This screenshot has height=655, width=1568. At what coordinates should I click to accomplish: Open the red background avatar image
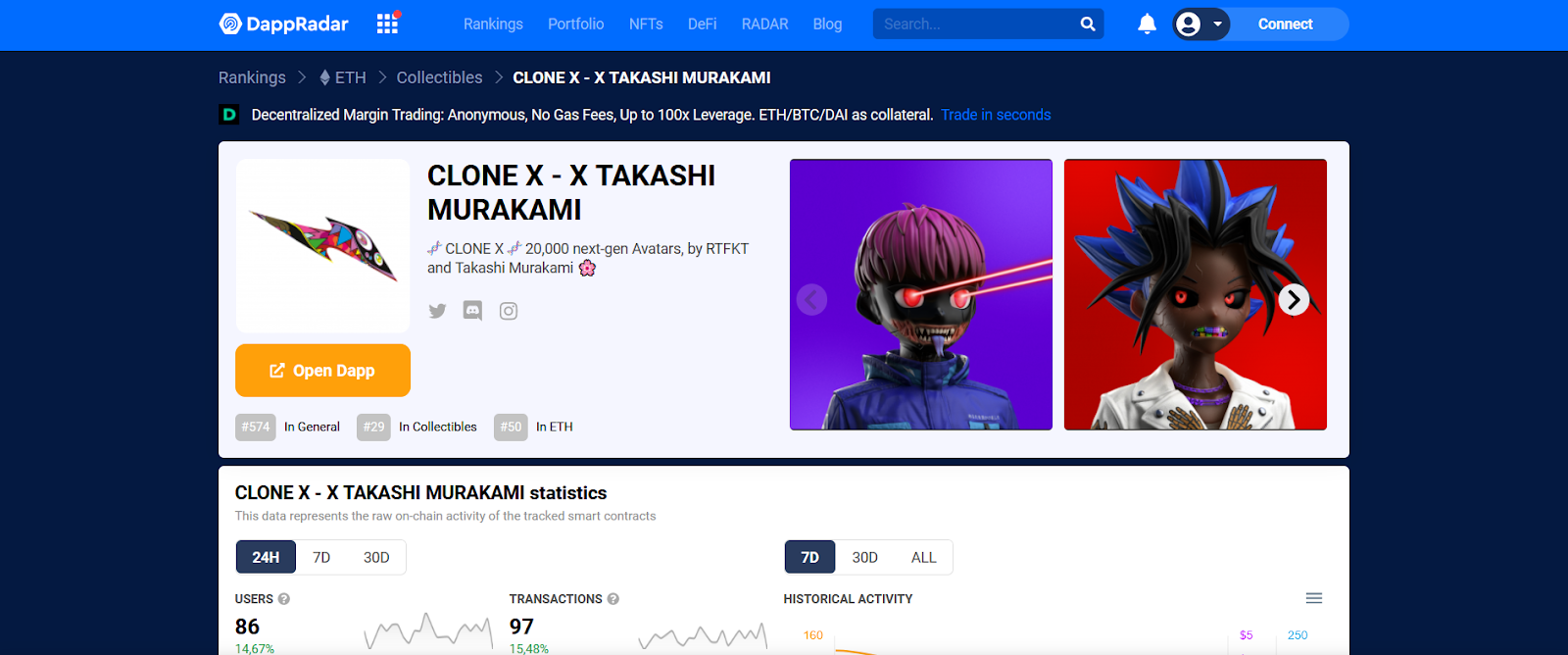[x=1196, y=294]
